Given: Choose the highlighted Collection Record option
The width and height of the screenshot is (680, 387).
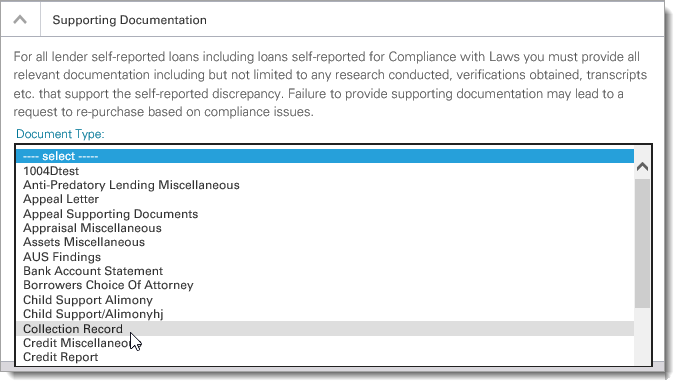Looking at the screenshot, I should tap(325, 329).
